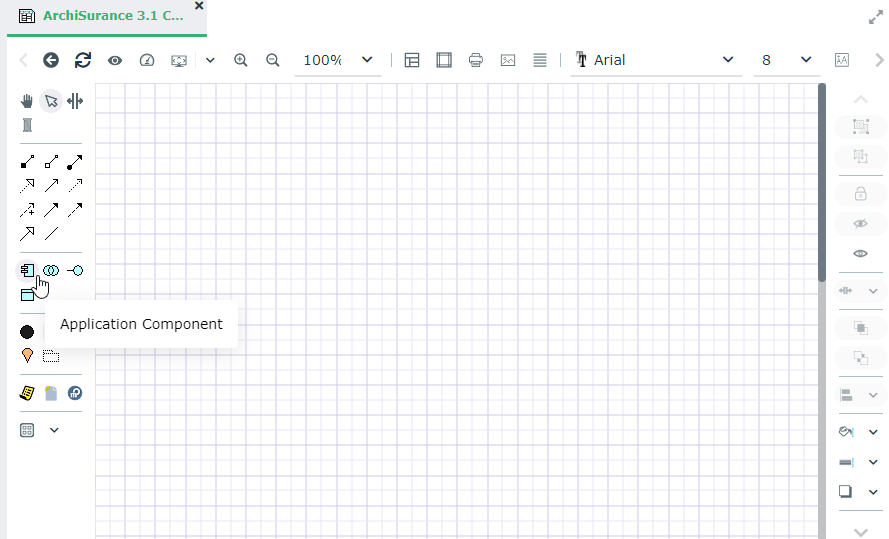889x539 pixels.
Task: Toggle visibility eye in right panel
Action: click(x=860, y=254)
